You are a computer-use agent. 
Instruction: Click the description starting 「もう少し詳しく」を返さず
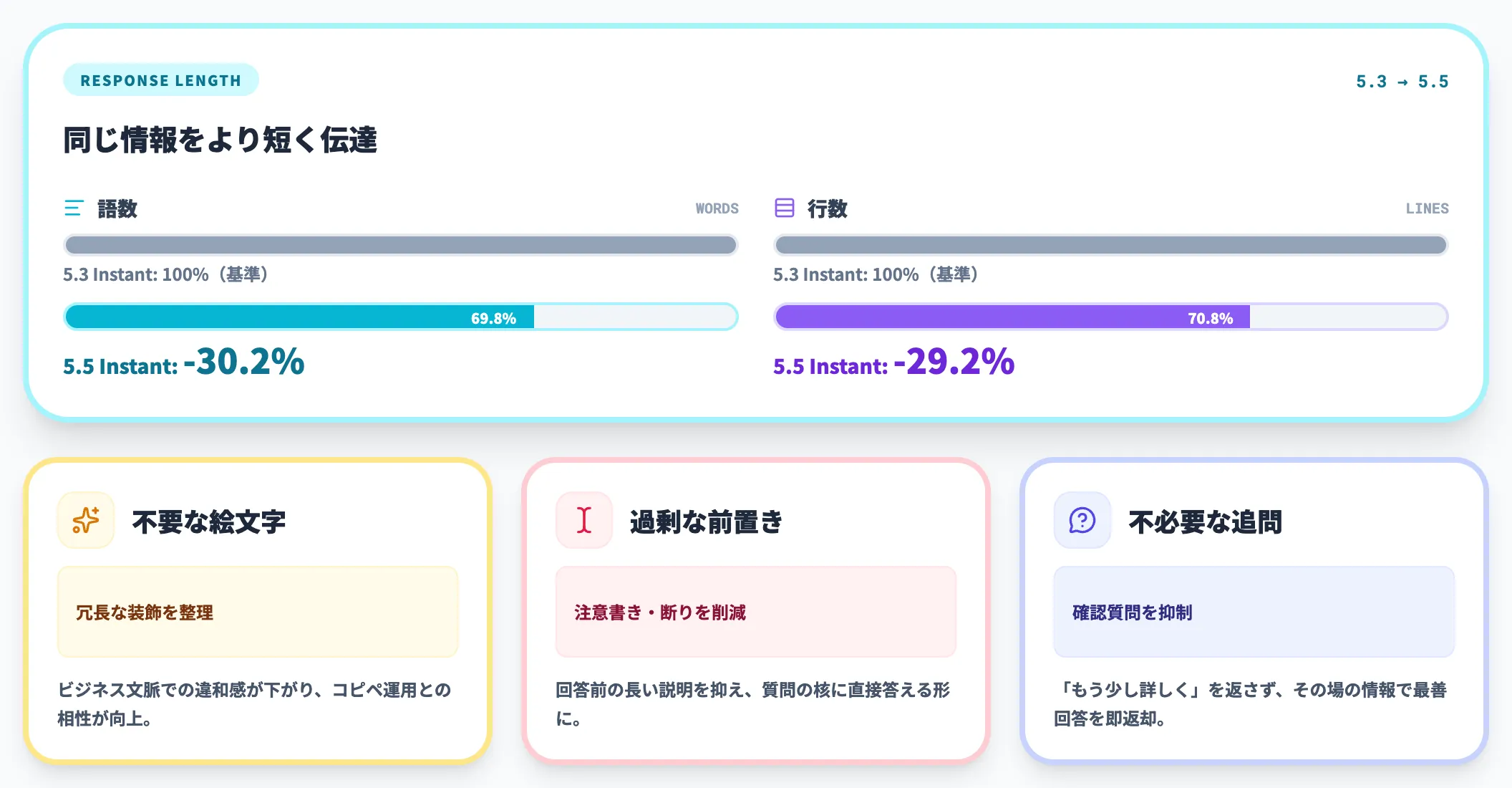[x=1251, y=703]
